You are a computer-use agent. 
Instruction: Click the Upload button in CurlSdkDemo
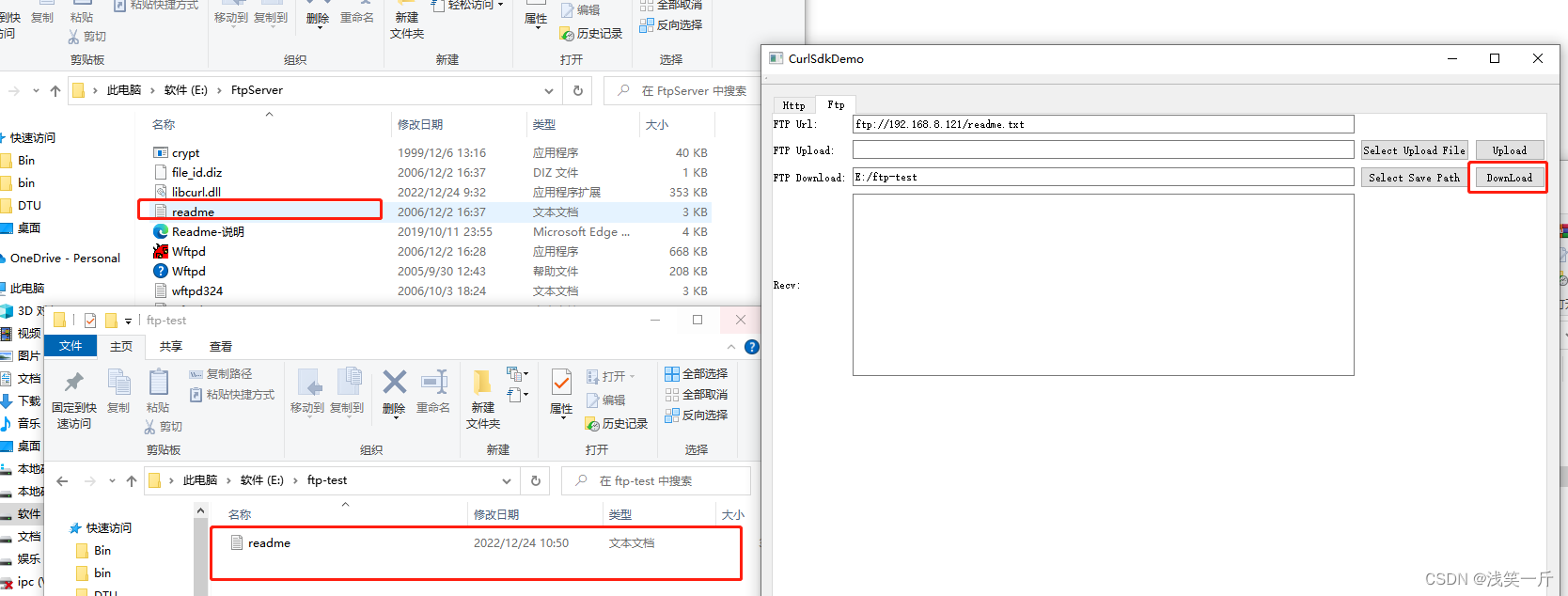[1510, 150]
